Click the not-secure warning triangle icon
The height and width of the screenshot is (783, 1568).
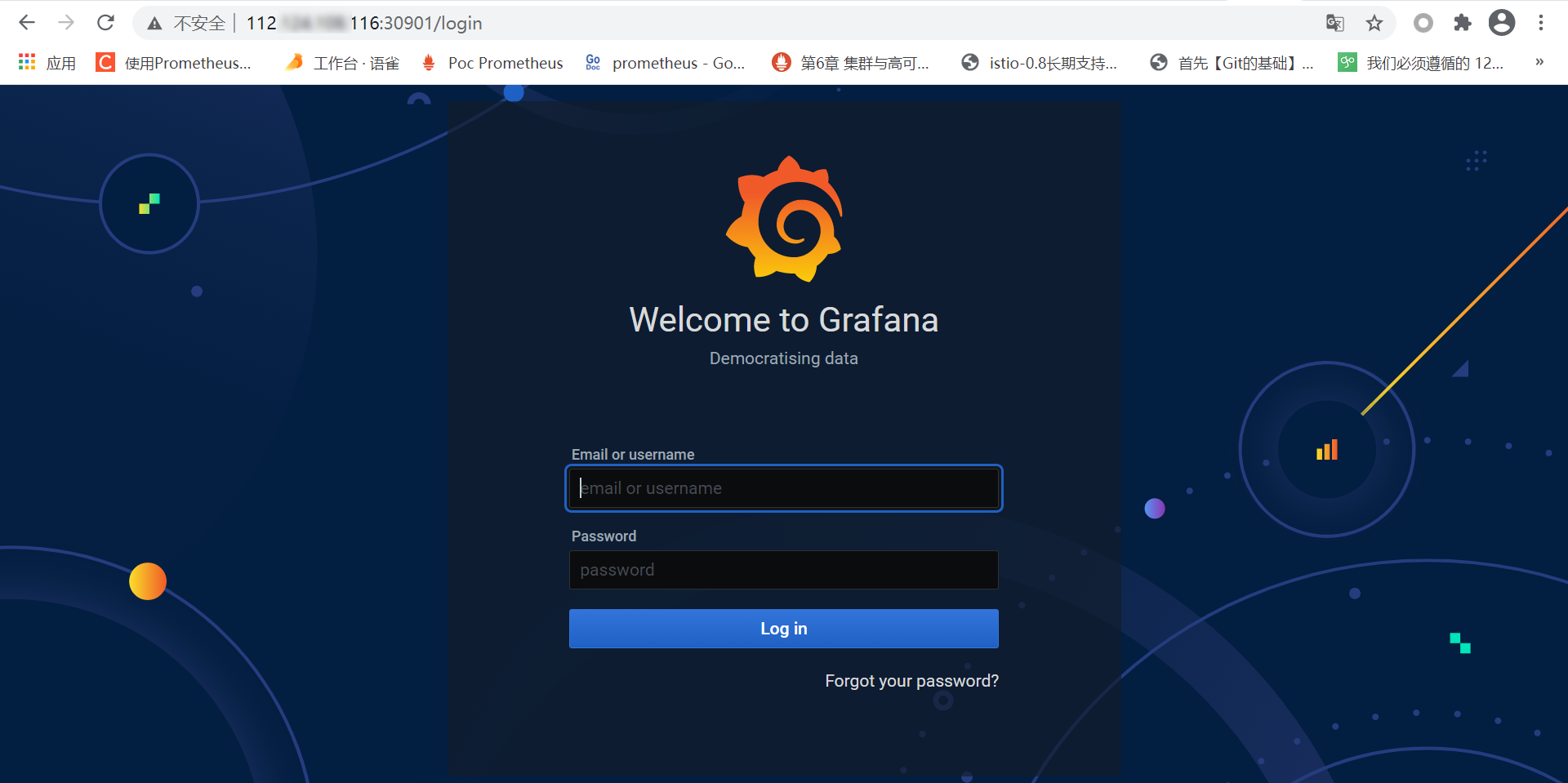(154, 24)
